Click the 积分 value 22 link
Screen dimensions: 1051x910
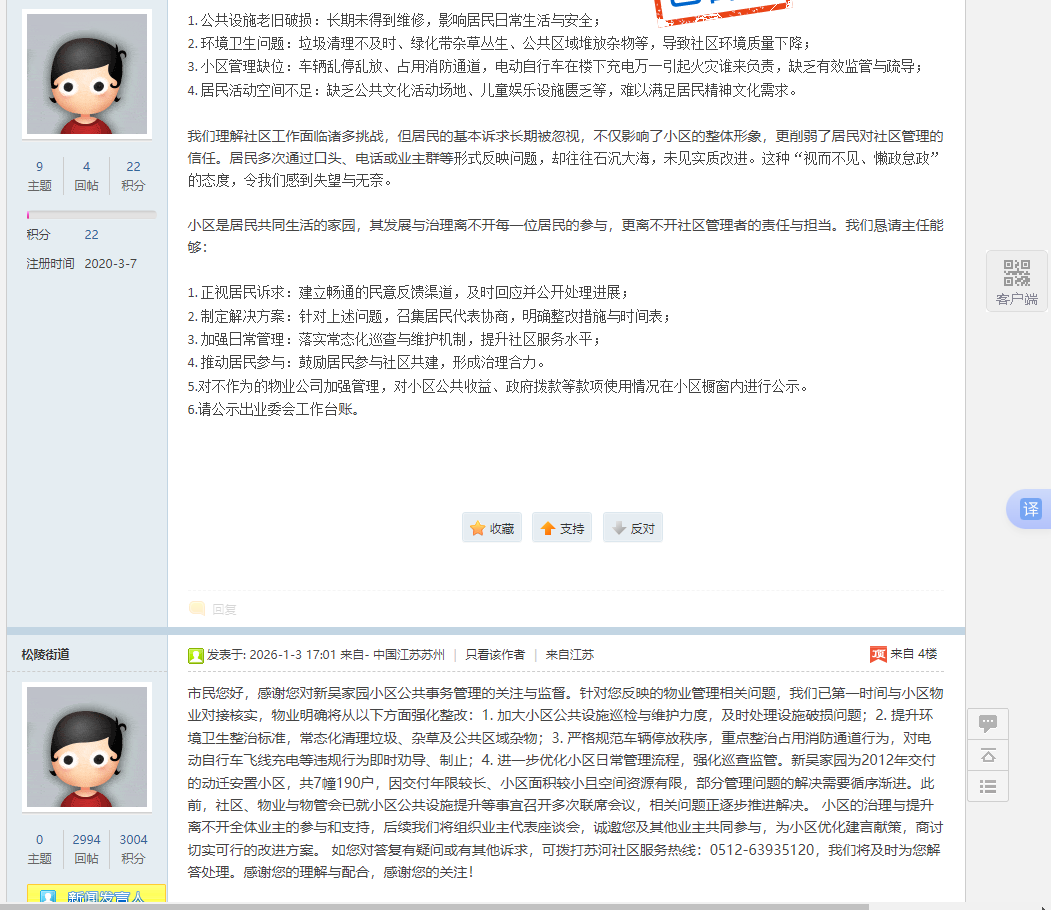133,165
